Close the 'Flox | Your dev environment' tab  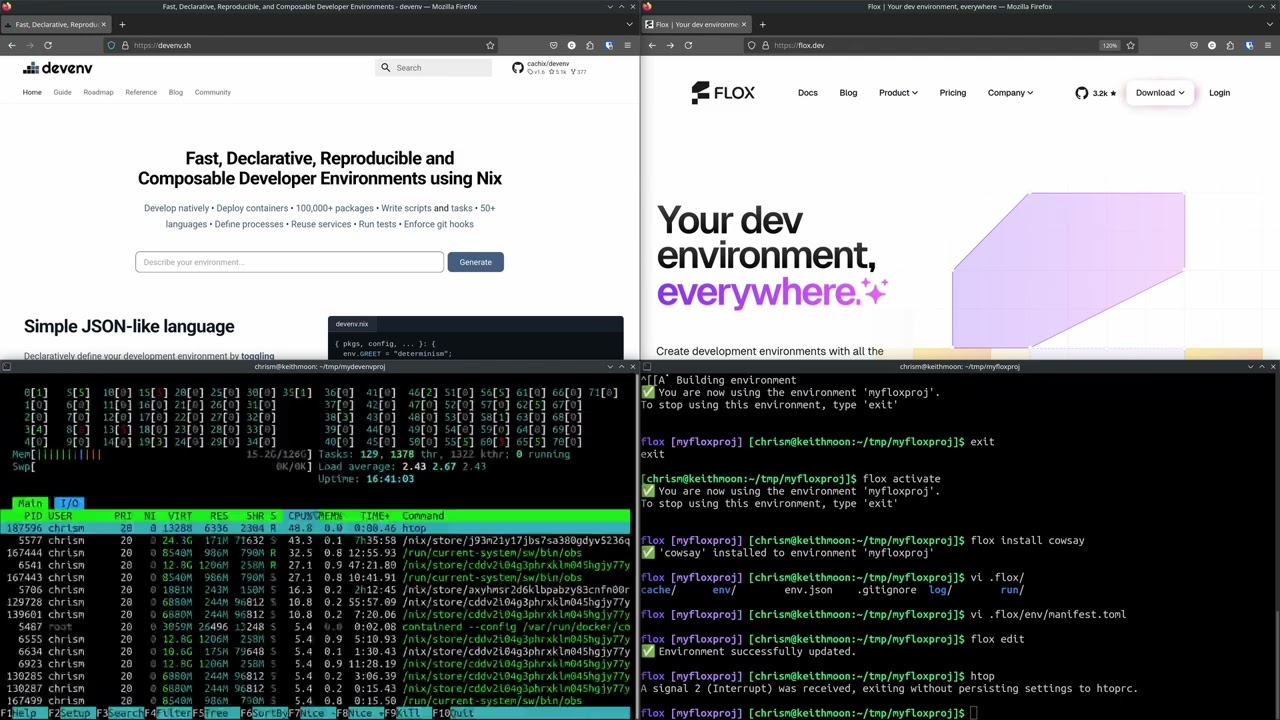[x=745, y=24]
